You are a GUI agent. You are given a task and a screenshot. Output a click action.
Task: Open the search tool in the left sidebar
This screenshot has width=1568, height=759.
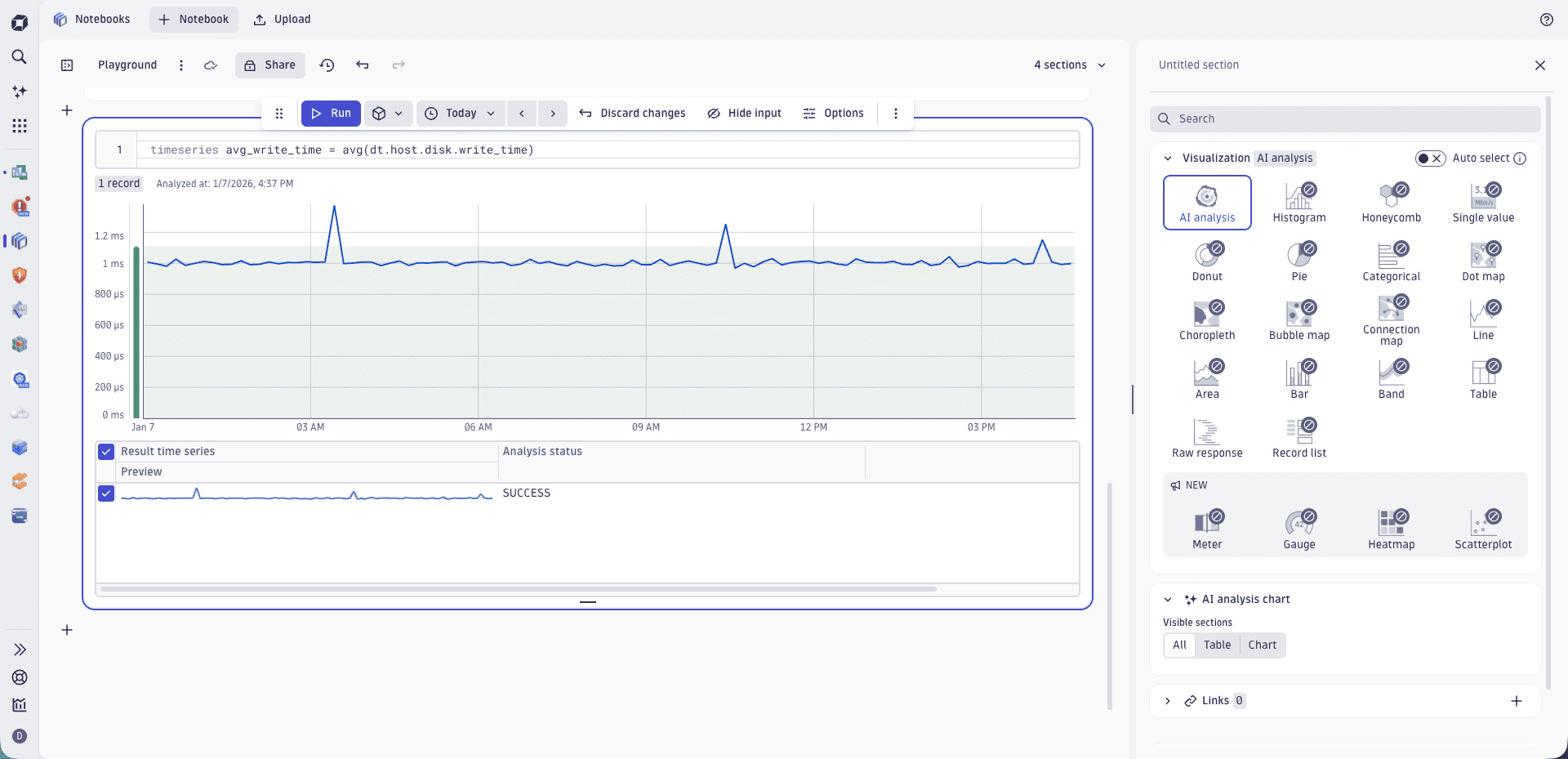tap(20, 57)
